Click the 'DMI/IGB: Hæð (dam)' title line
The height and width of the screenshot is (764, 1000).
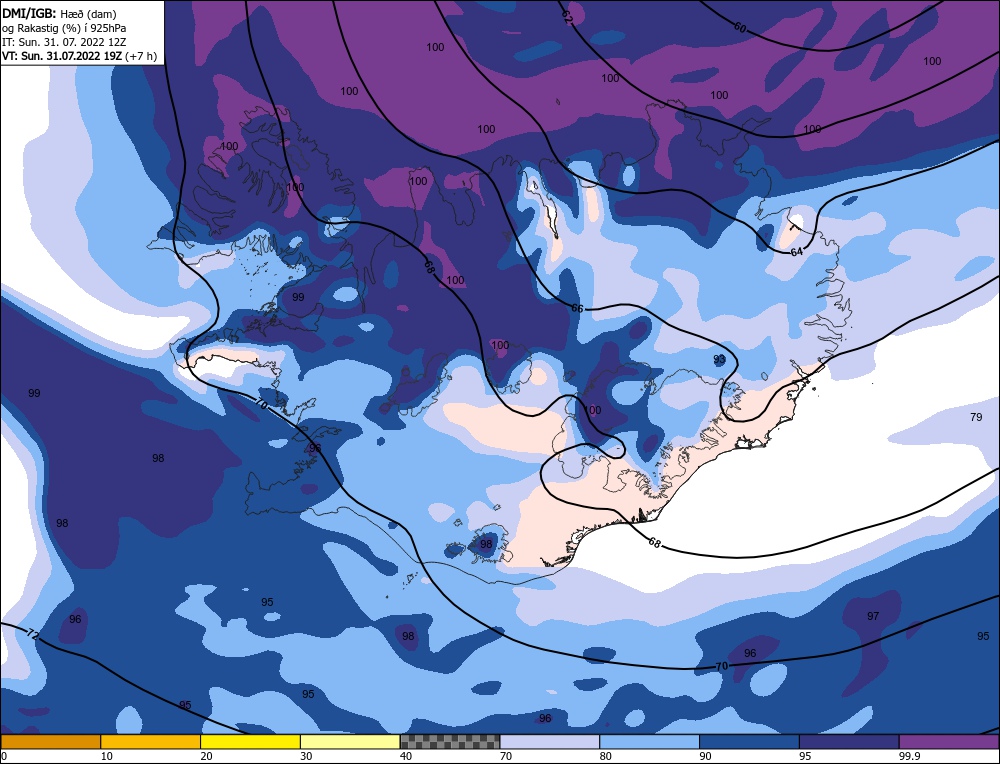coord(59,13)
